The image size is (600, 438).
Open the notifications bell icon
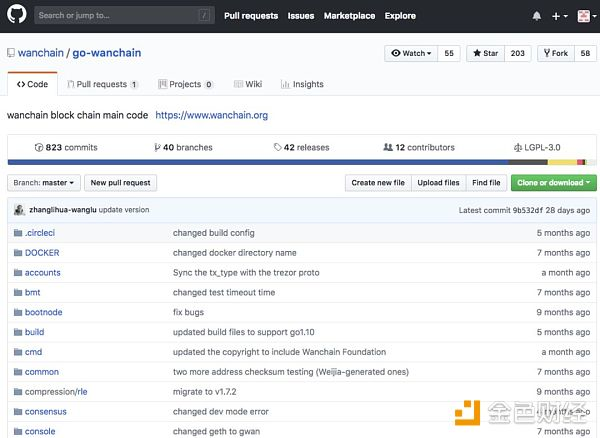[x=537, y=16]
